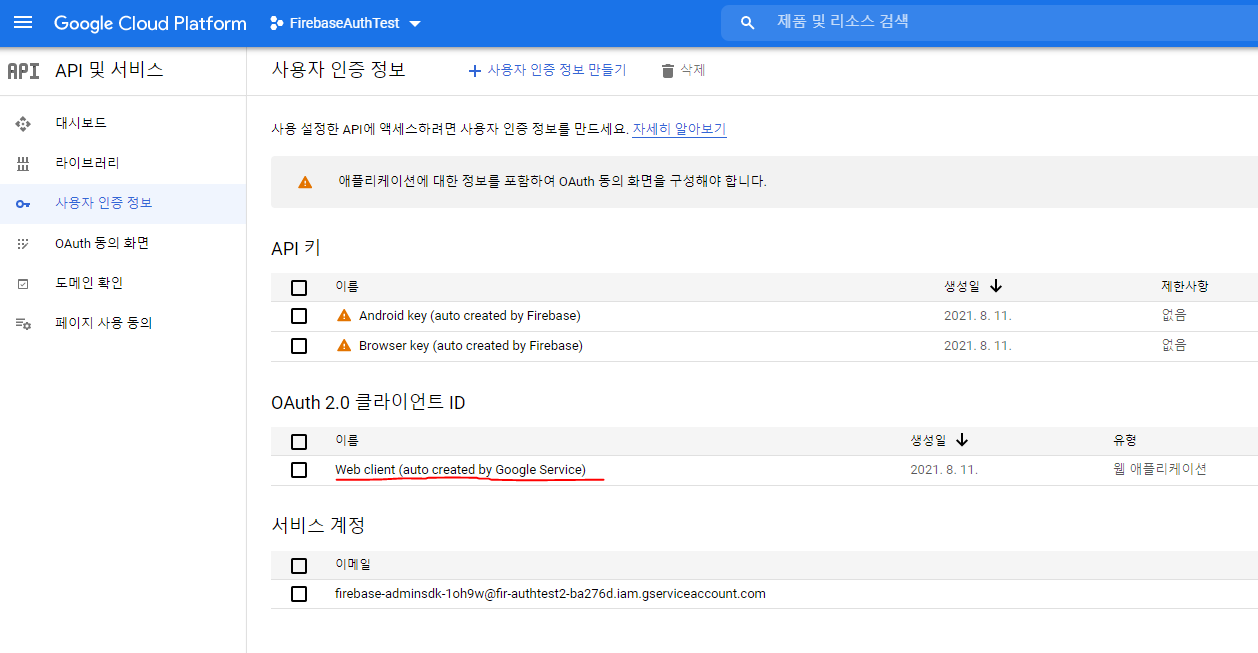This screenshot has width=1258, height=653.
Task: Click the library icon next to 라이브러리
Action: click(x=23, y=163)
